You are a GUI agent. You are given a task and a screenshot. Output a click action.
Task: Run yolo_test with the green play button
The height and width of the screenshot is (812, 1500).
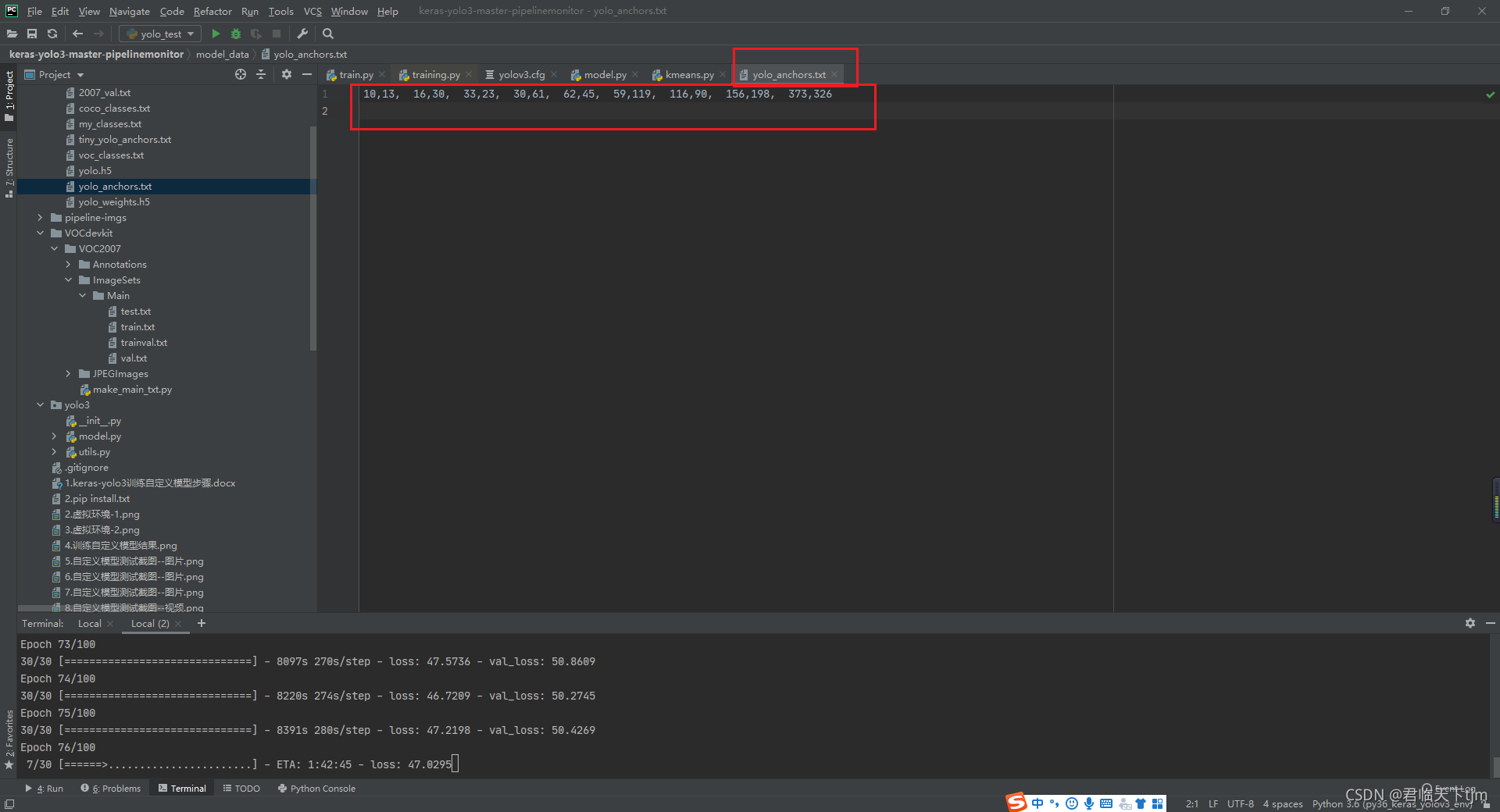click(x=216, y=34)
